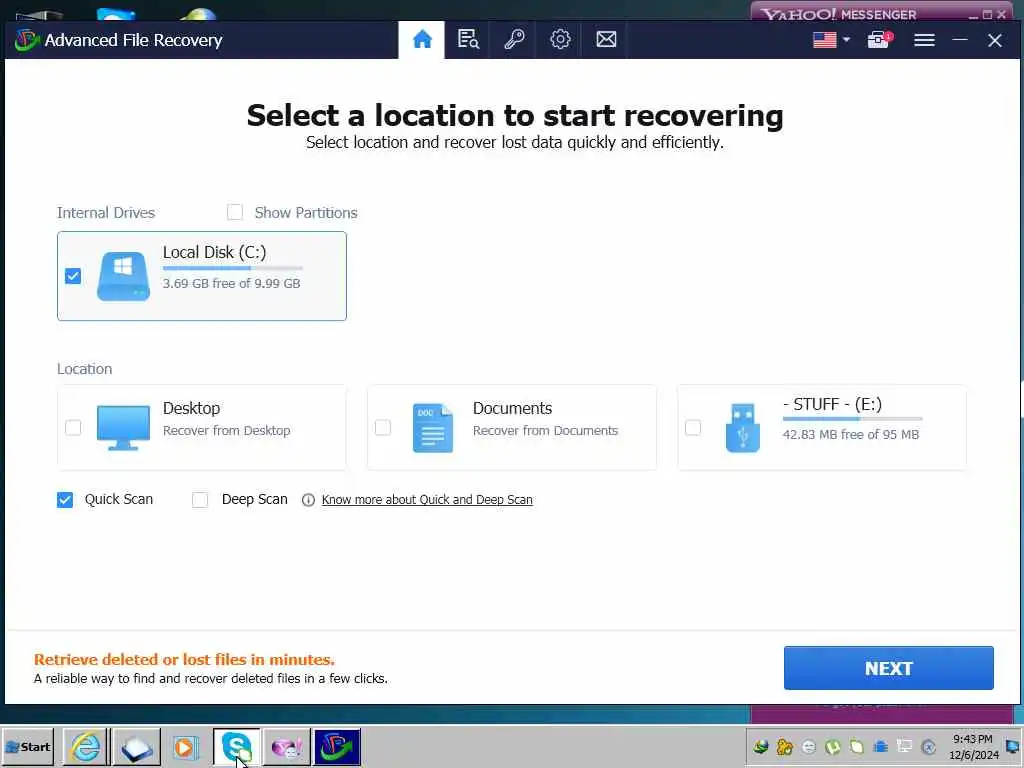Enable the Deep Scan checkbox

(x=200, y=500)
